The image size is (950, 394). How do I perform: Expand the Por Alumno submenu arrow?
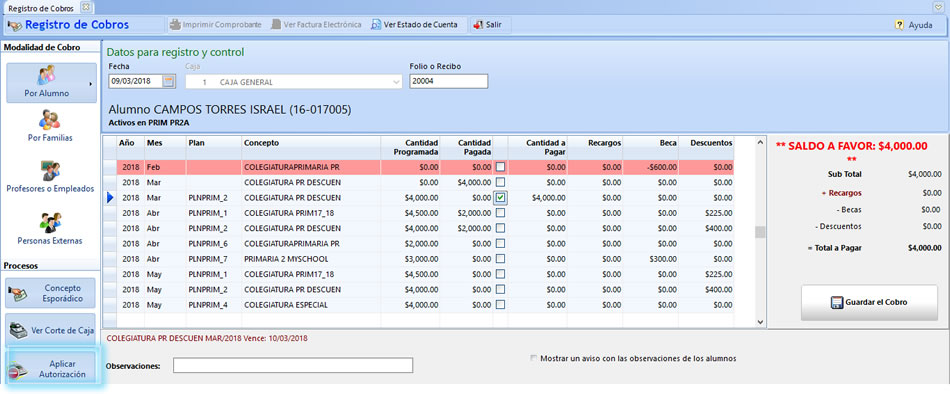[90, 84]
